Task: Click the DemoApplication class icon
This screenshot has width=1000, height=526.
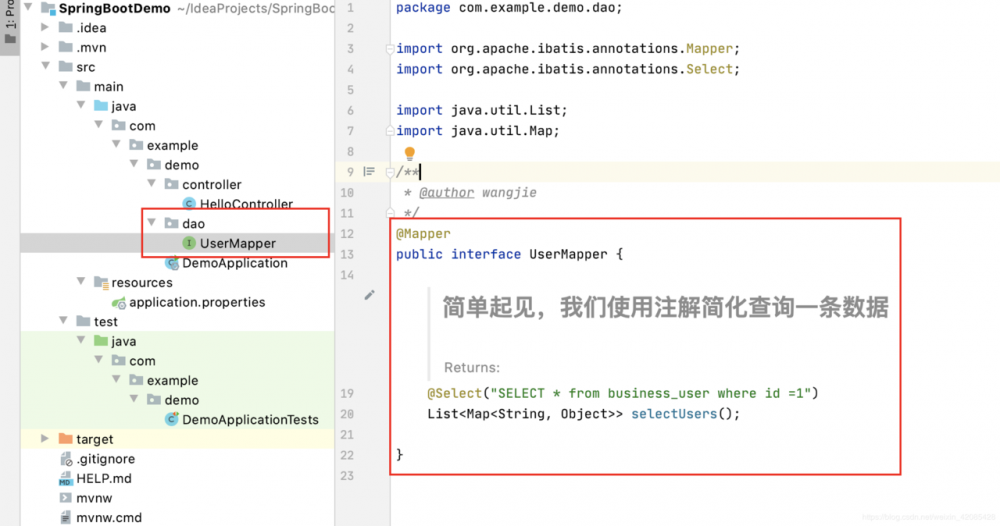Action: [172, 263]
